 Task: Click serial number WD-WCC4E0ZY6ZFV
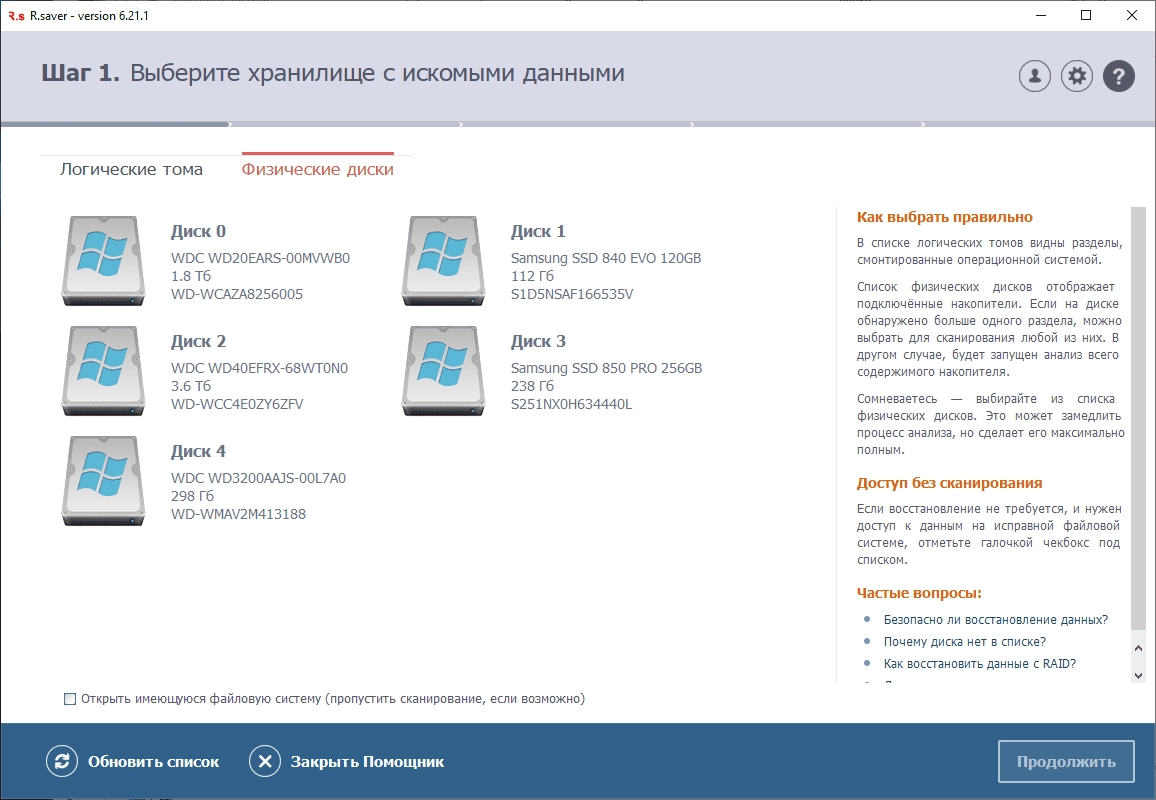click(x=237, y=404)
